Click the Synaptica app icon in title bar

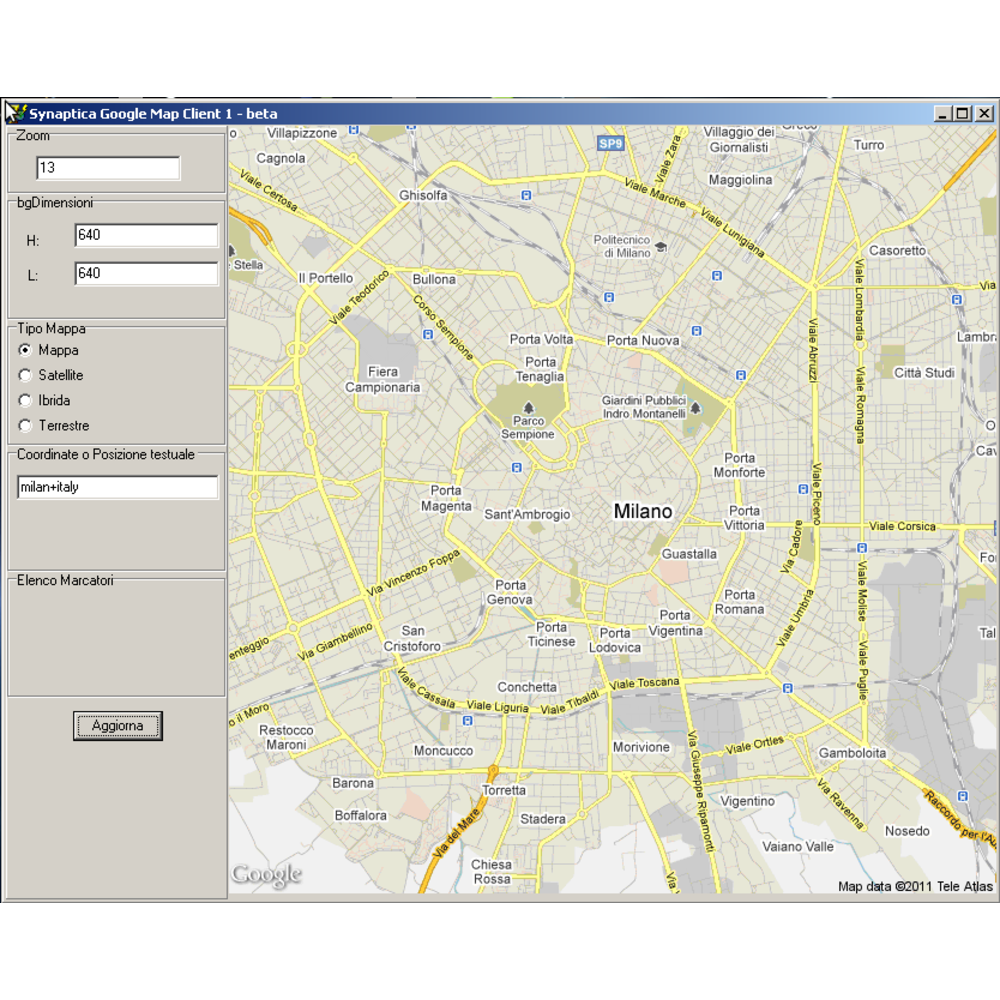coord(15,113)
